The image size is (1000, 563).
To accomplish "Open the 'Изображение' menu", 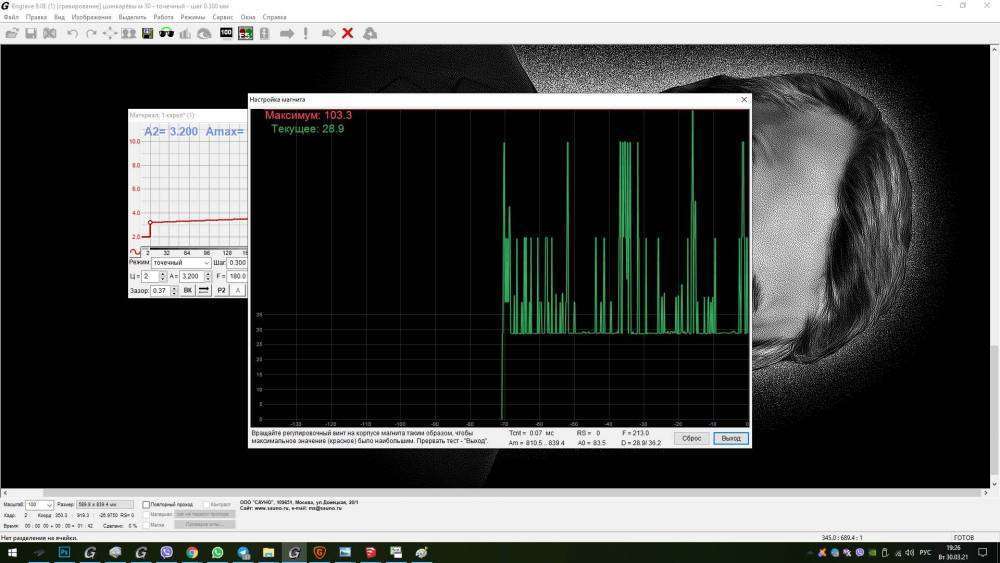I will (x=91, y=17).
